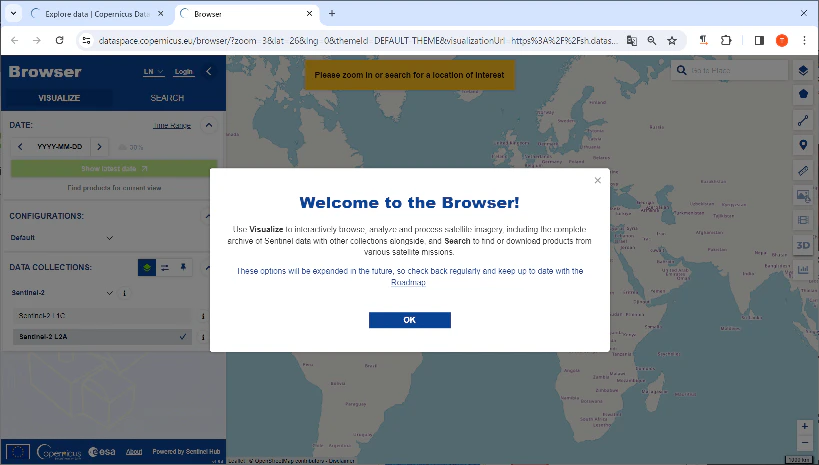Screen dimensions: 819x465
Task: Open the Default configuration dropdown
Action: 62,238
